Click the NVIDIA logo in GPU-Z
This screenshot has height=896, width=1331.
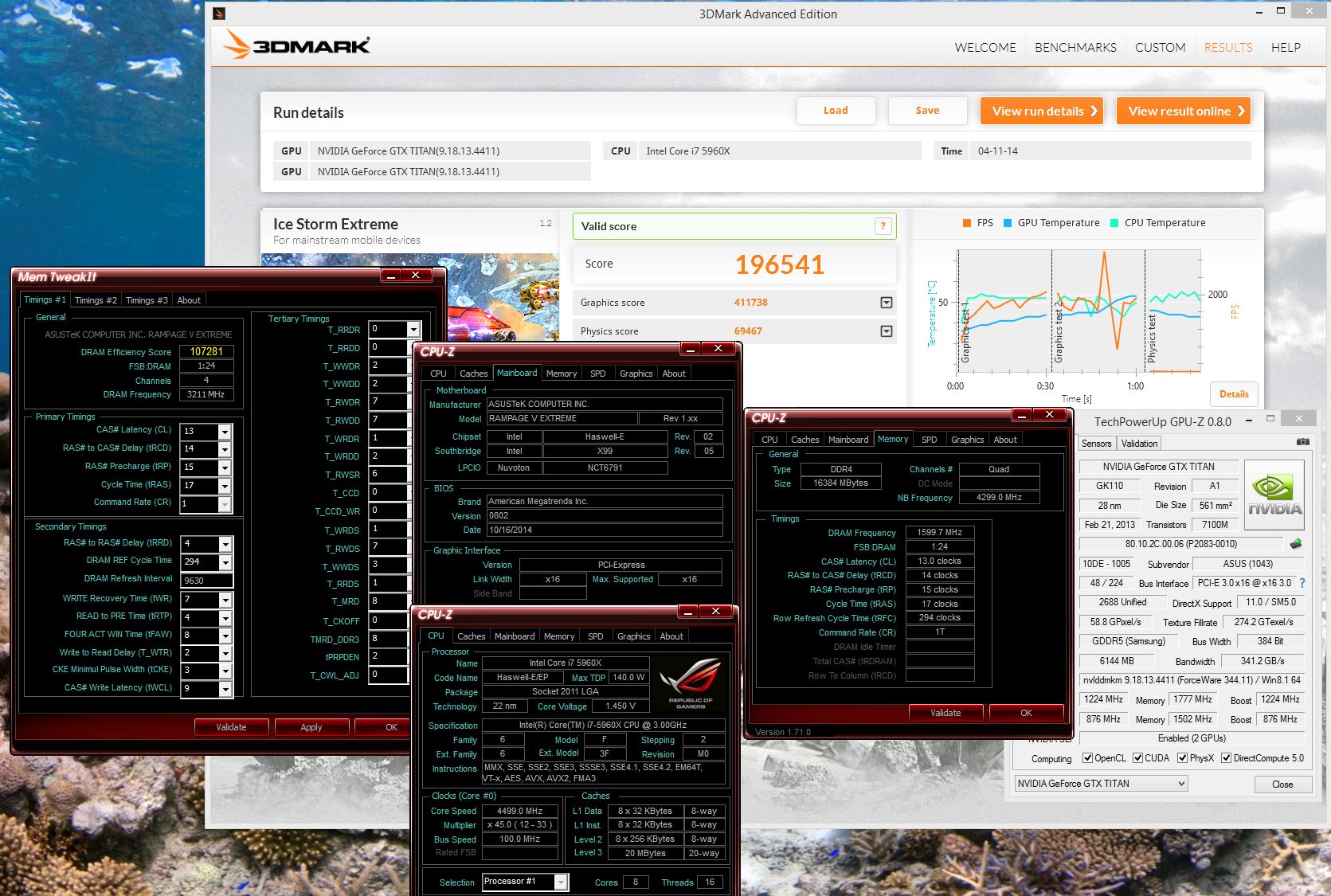pos(1274,495)
